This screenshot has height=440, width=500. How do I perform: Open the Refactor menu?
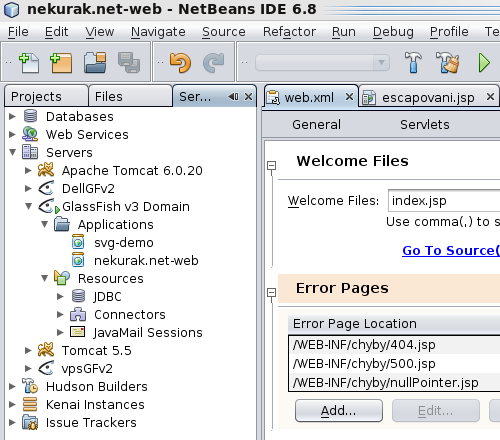tap(289, 32)
